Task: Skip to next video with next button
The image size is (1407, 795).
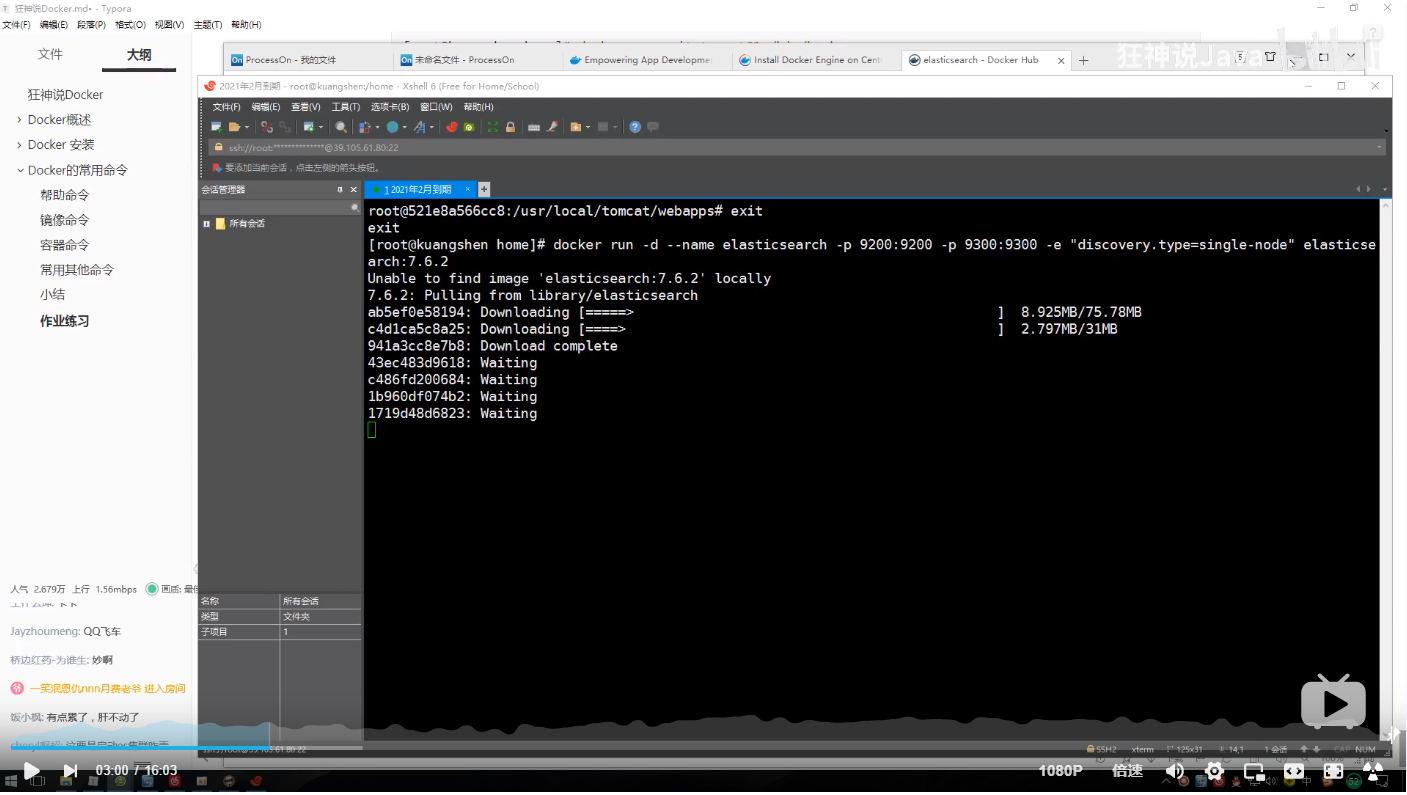Action: coord(70,771)
